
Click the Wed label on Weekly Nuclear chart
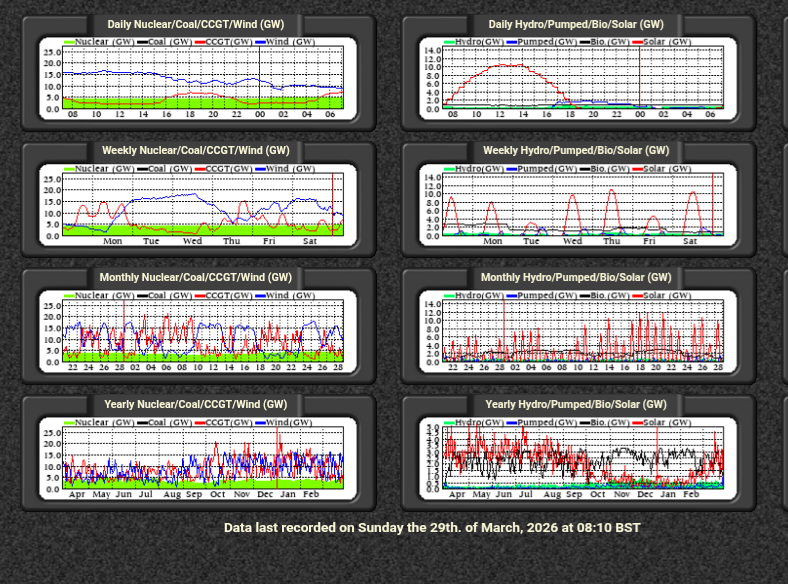[192, 241]
